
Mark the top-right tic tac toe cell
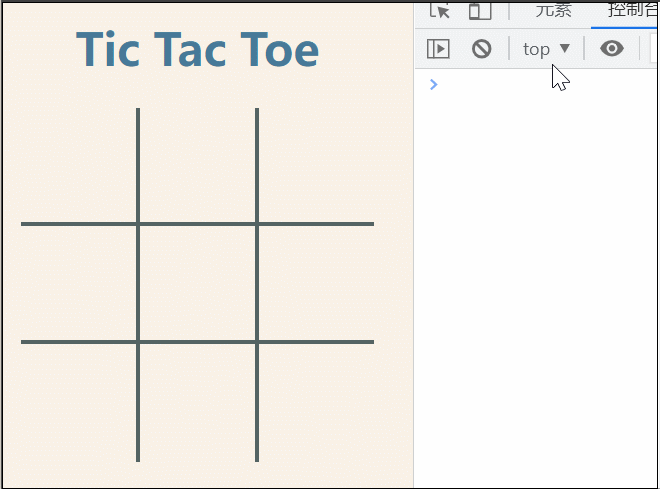[x=315, y=165]
